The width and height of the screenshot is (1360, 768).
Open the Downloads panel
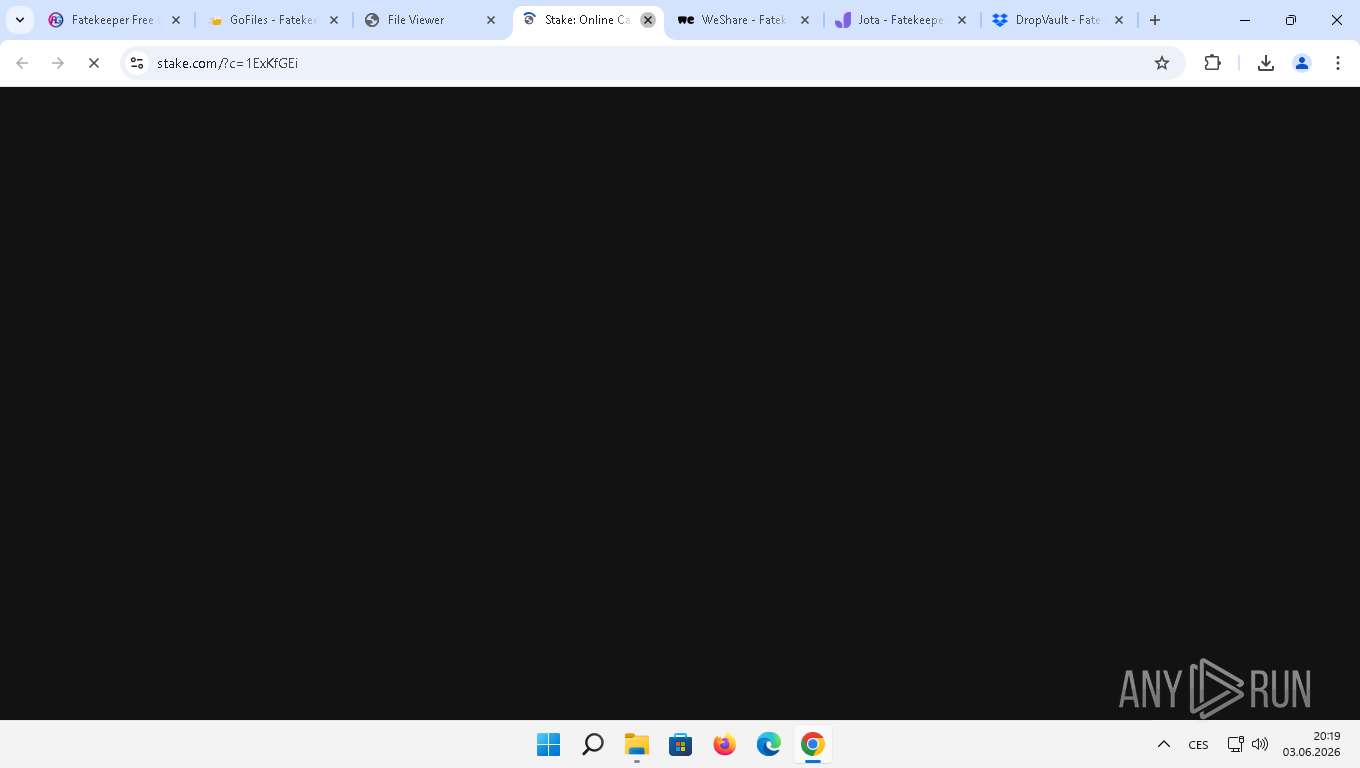[1265, 63]
